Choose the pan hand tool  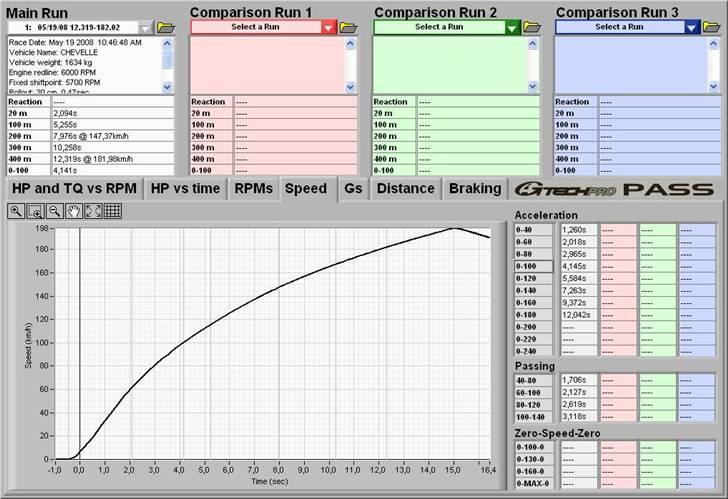tap(74, 211)
